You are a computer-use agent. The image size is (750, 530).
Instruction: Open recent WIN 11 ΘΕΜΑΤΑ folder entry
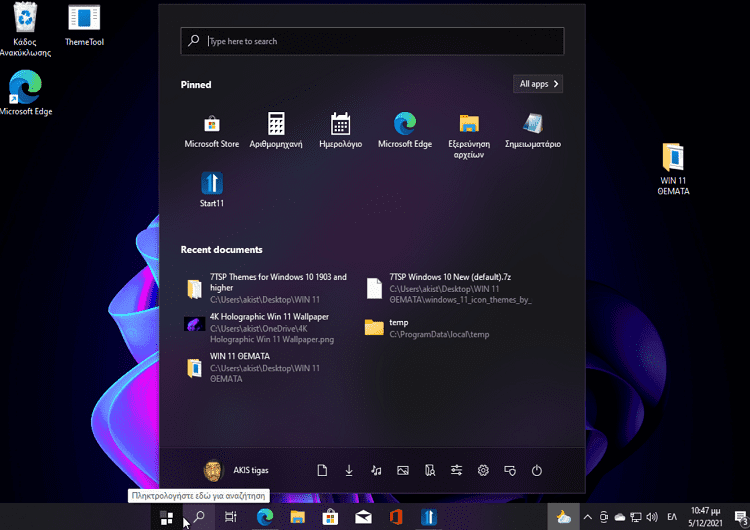pyautogui.click(x=254, y=367)
